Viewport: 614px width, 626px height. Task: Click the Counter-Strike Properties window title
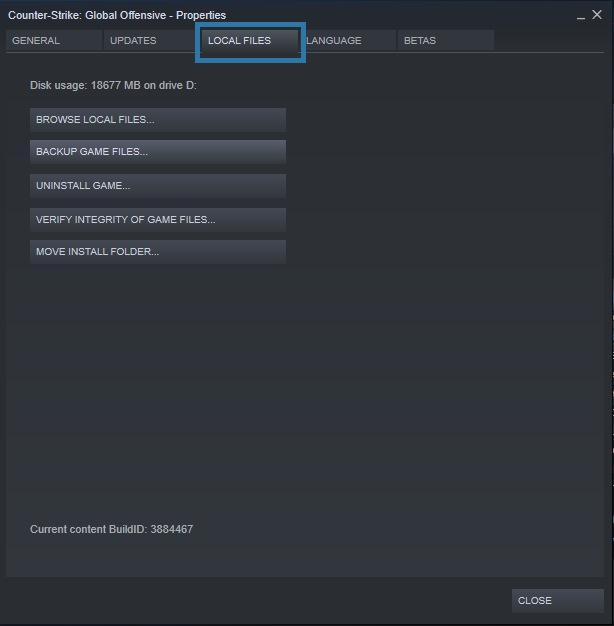[117, 15]
